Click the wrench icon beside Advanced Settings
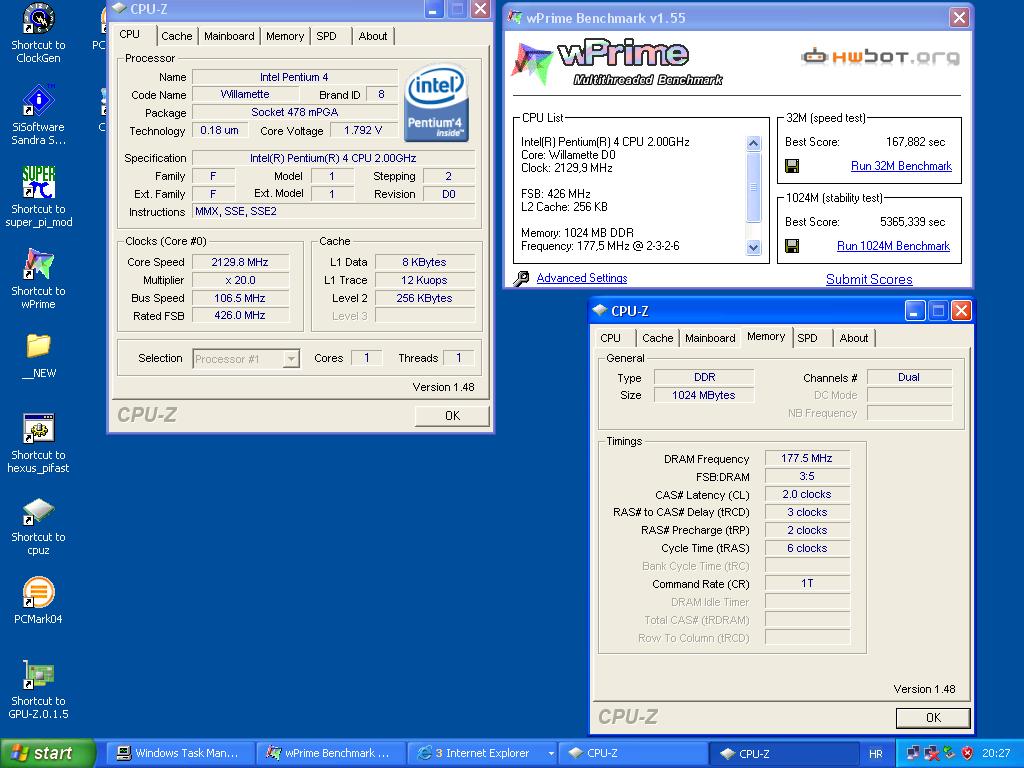The width and height of the screenshot is (1024, 768). [521, 279]
